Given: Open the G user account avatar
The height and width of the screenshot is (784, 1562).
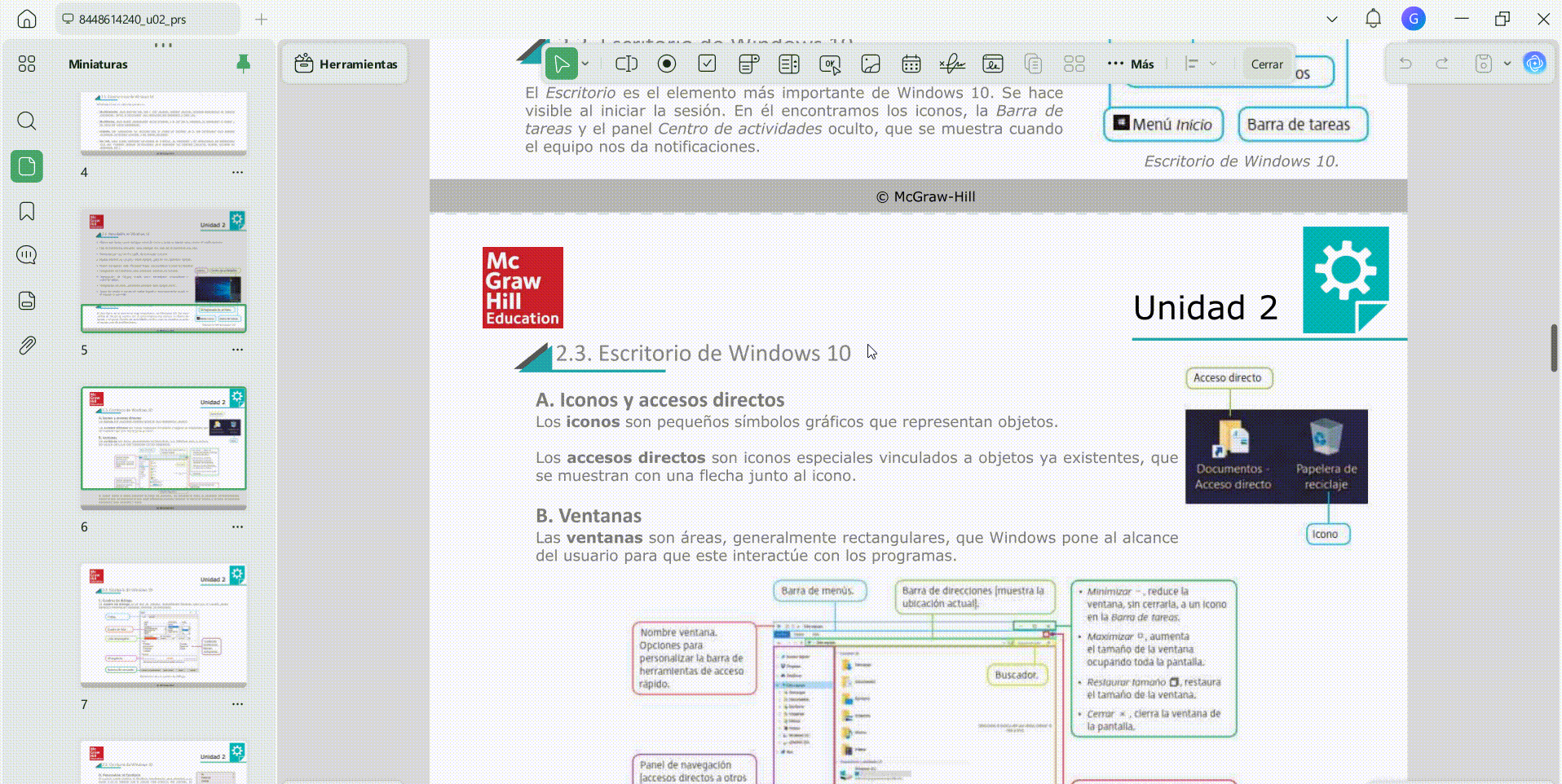Looking at the screenshot, I should coord(1414,19).
